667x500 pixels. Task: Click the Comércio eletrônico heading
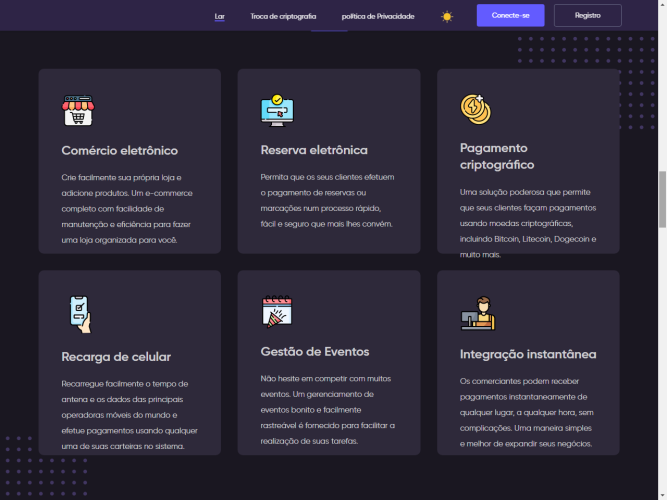[x=119, y=151]
